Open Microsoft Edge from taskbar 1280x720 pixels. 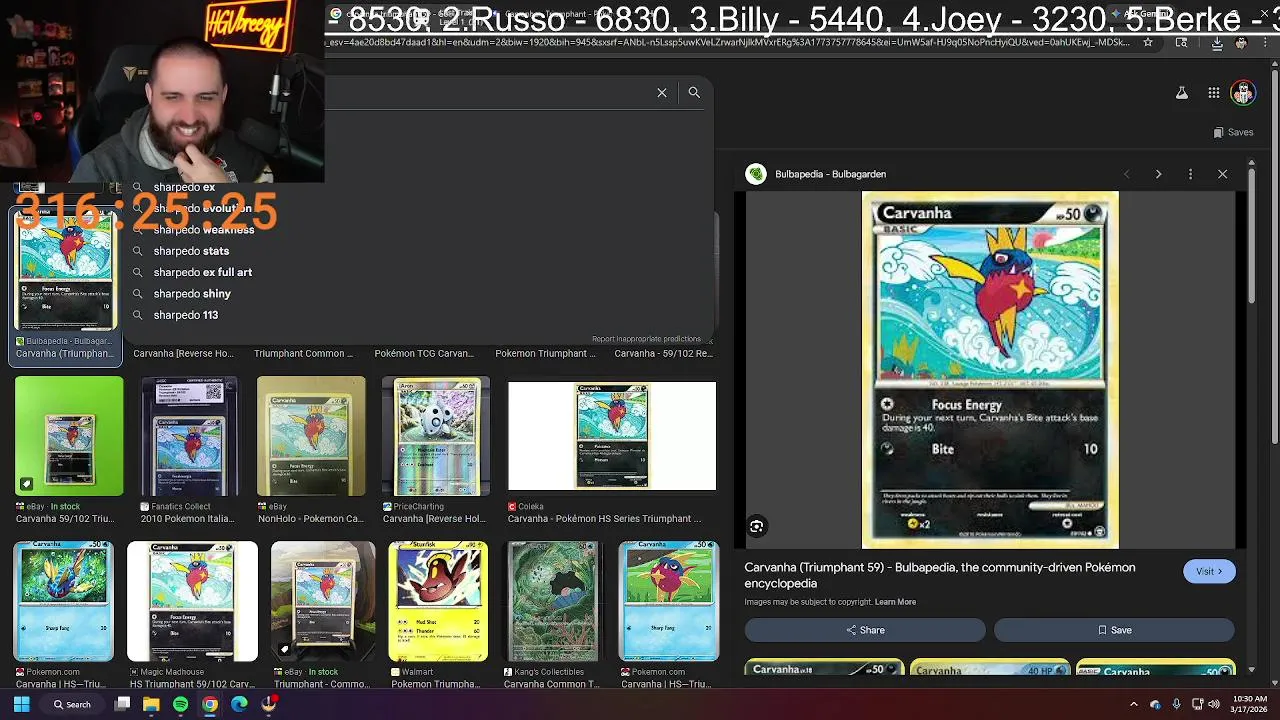239,704
